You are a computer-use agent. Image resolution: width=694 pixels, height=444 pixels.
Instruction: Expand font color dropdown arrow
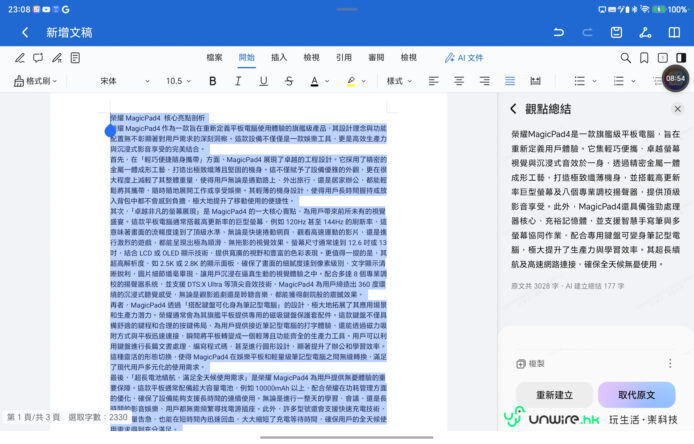coord(327,81)
